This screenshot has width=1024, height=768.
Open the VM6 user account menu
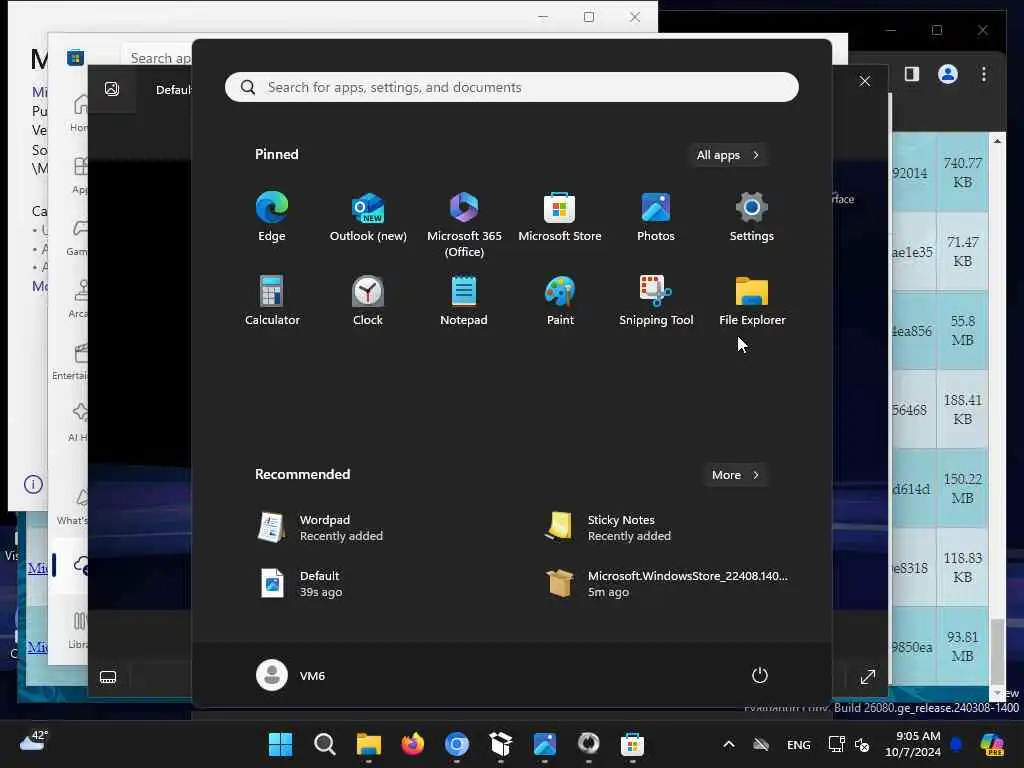click(x=291, y=675)
